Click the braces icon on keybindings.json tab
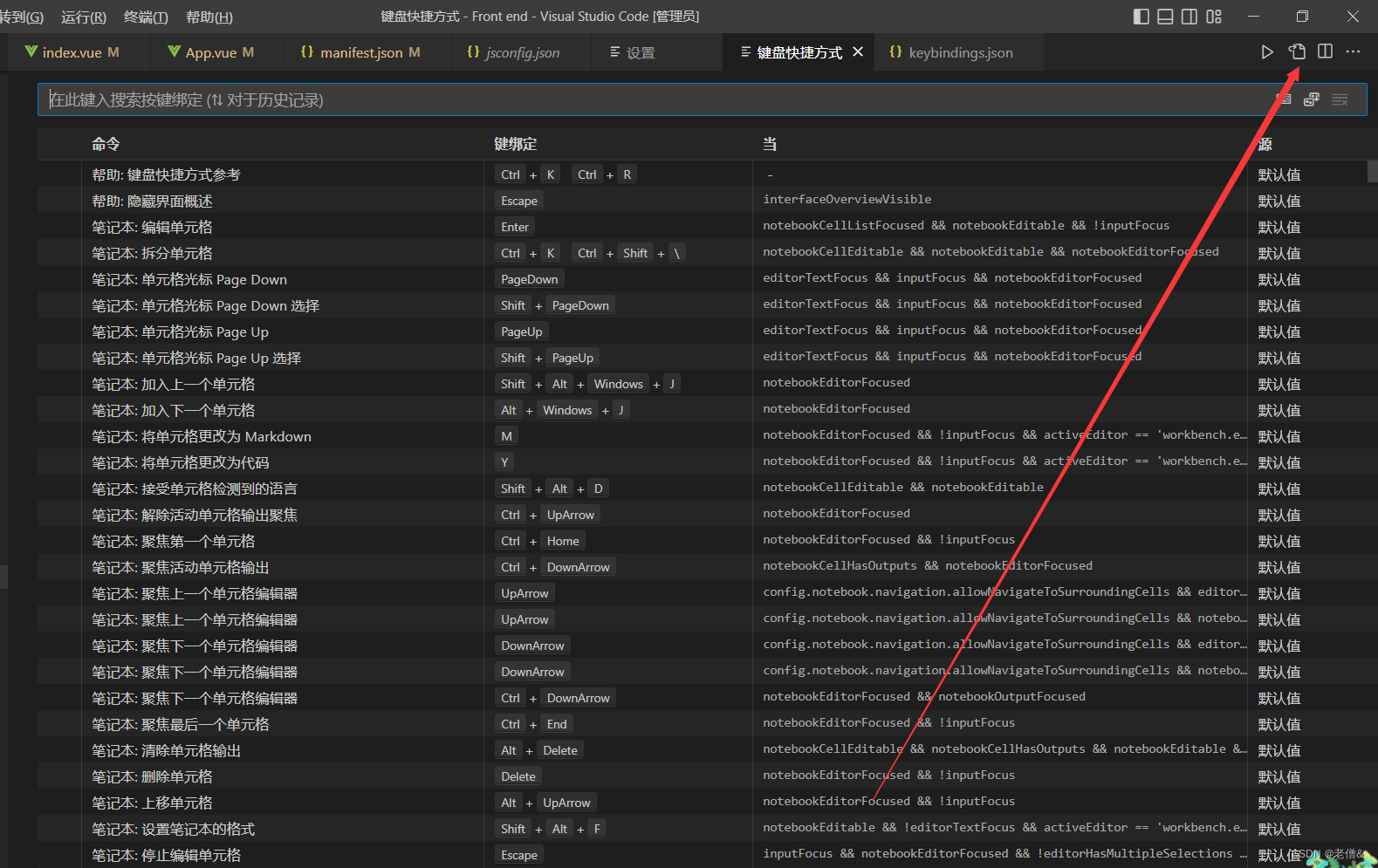This screenshot has height=868, width=1378. 895,52
